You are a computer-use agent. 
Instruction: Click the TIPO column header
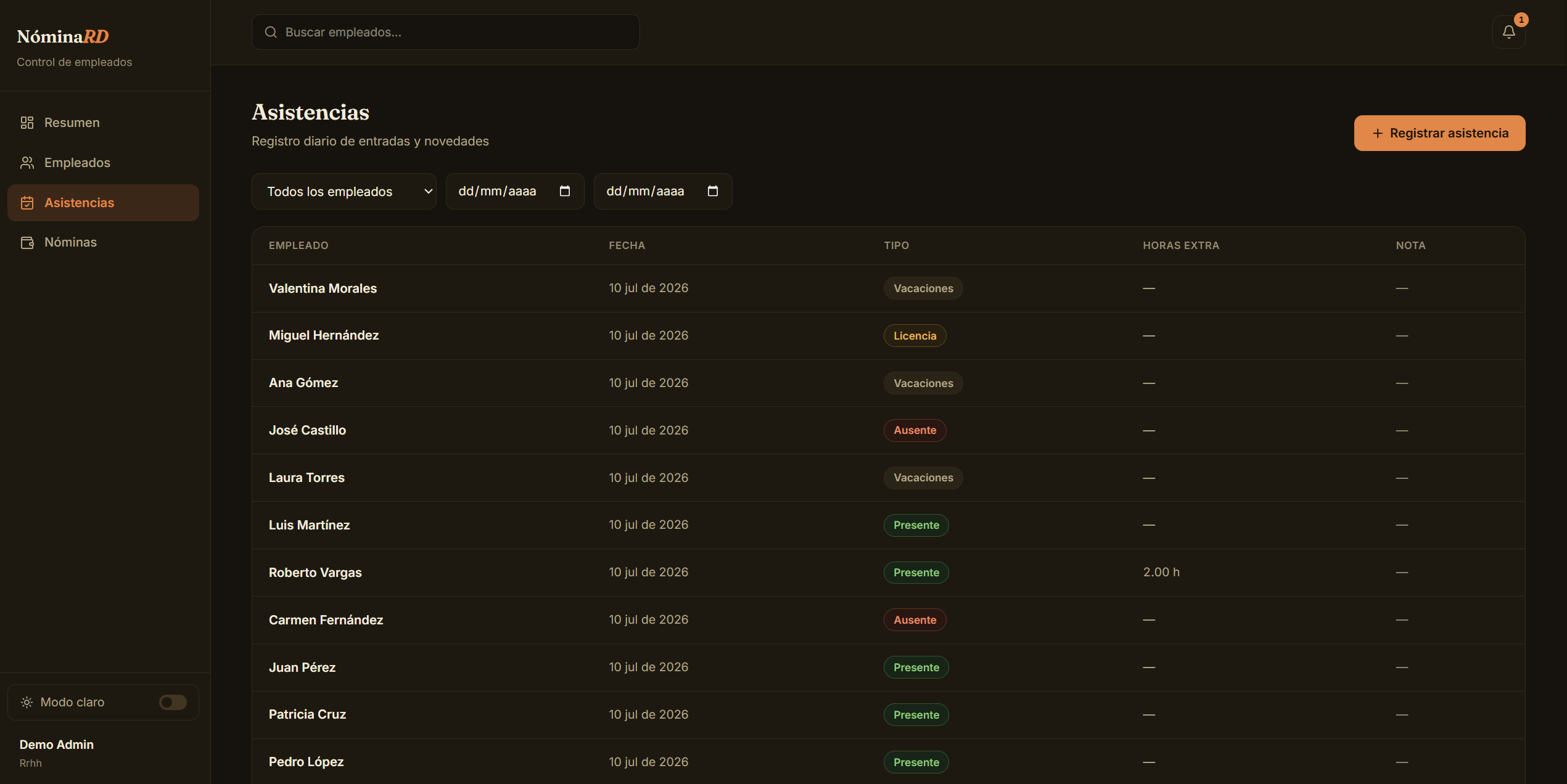[896, 245]
